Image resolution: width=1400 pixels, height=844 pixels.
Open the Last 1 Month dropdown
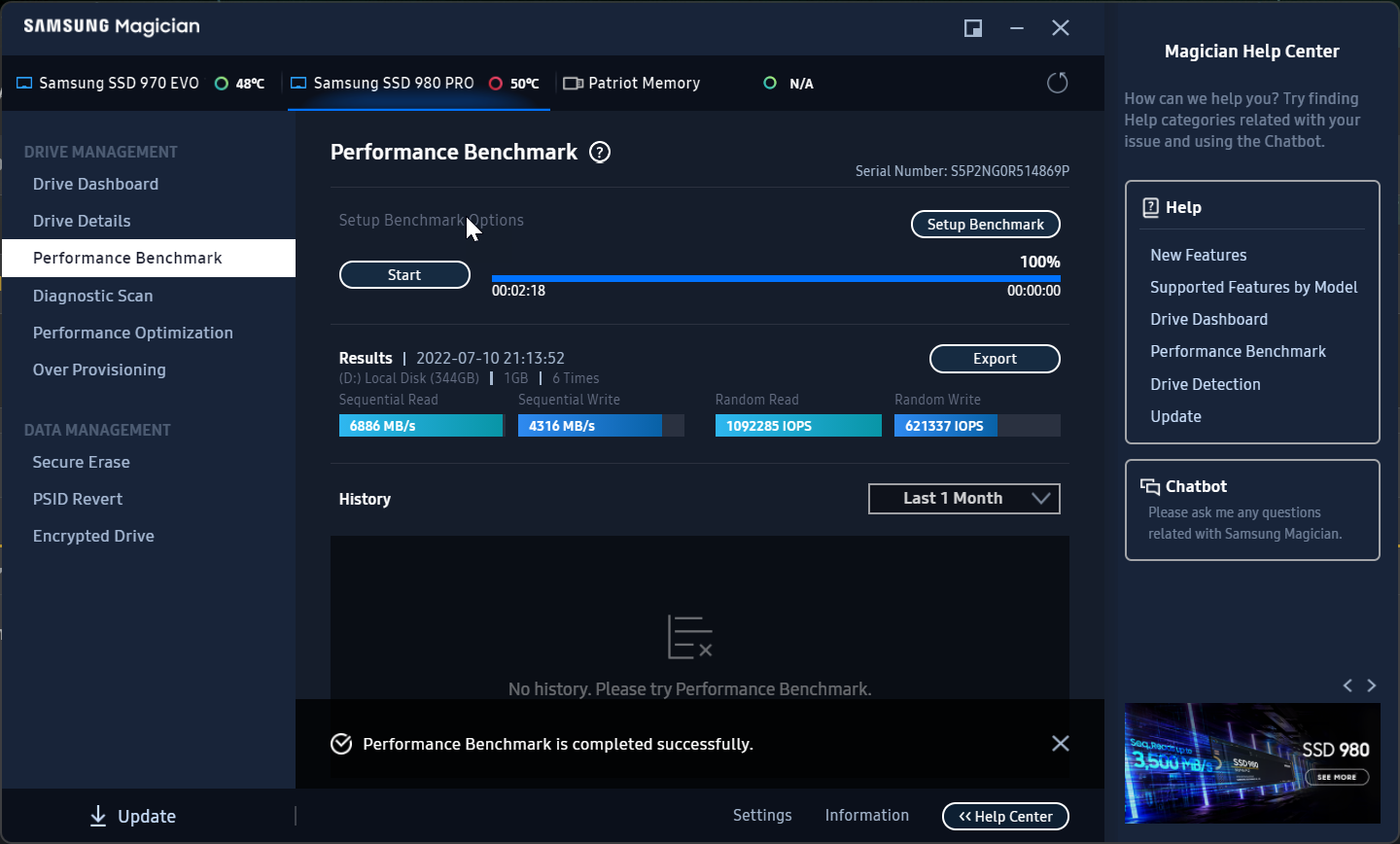pyautogui.click(x=963, y=499)
